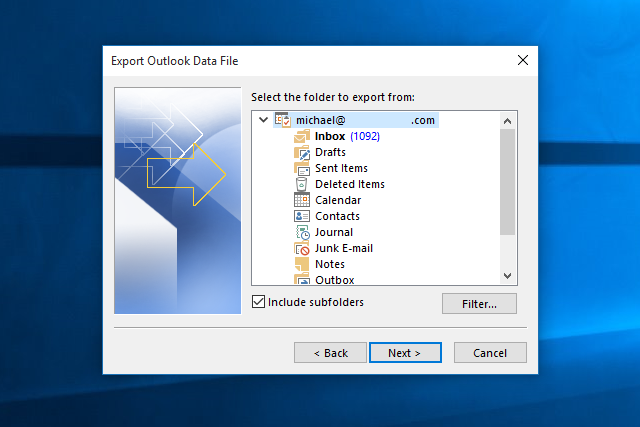
Task: Click the Deleted Items trash icon
Action: [301, 184]
